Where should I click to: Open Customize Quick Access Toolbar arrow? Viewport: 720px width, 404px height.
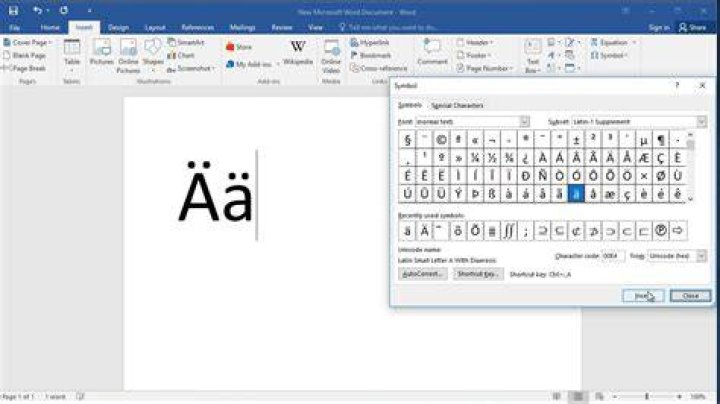(x=90, y=11)
